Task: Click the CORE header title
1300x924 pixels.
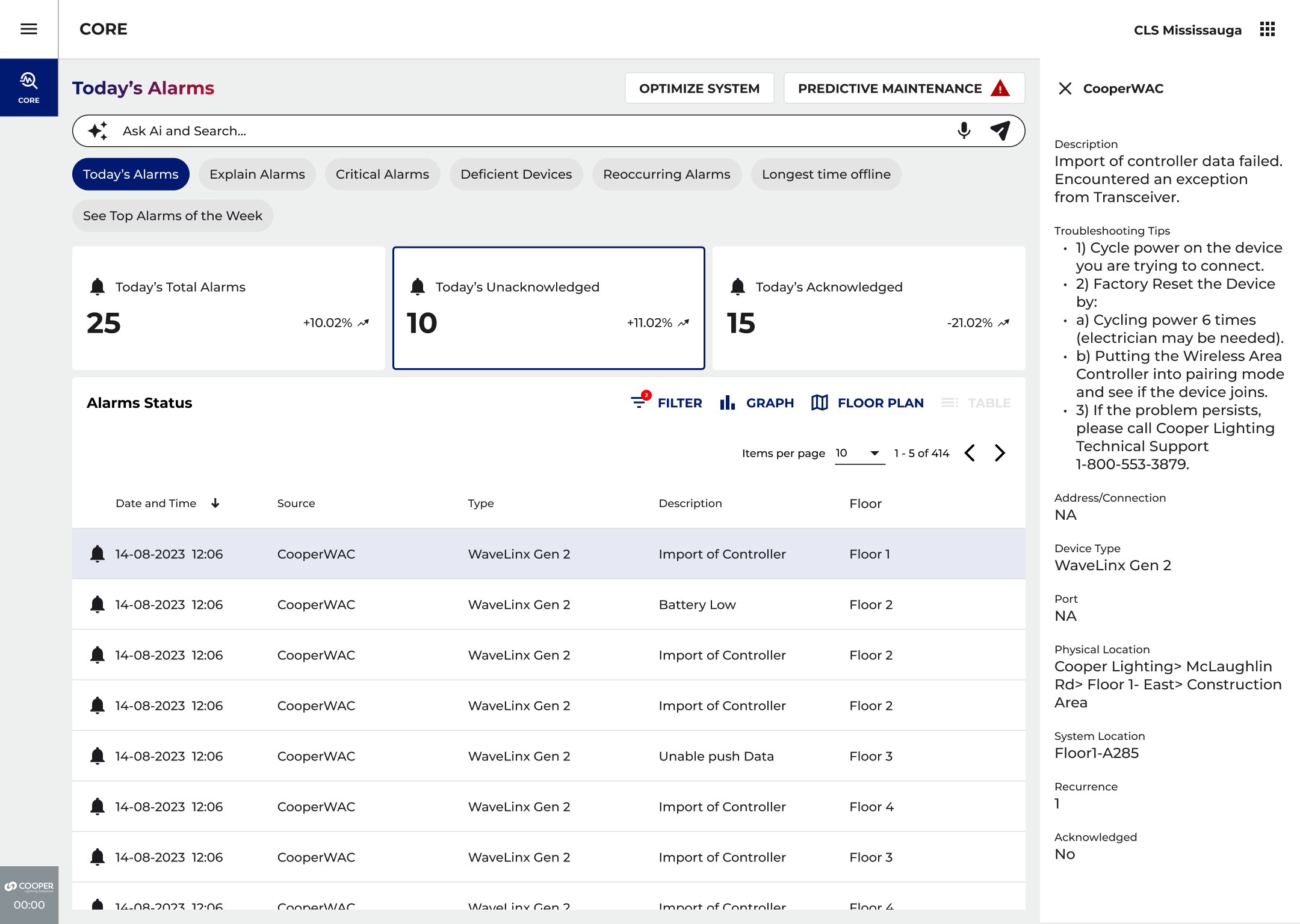Action: [x=104, y=29]
